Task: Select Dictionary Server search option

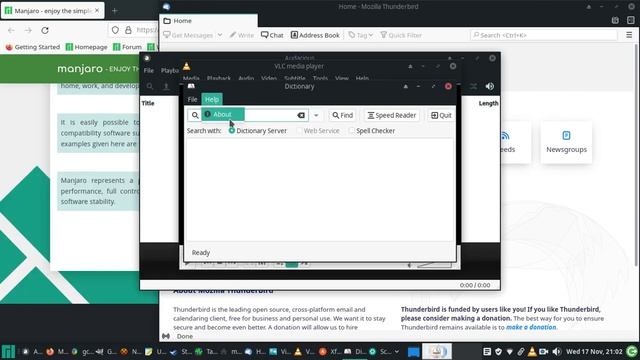Action: pos(258,131)
